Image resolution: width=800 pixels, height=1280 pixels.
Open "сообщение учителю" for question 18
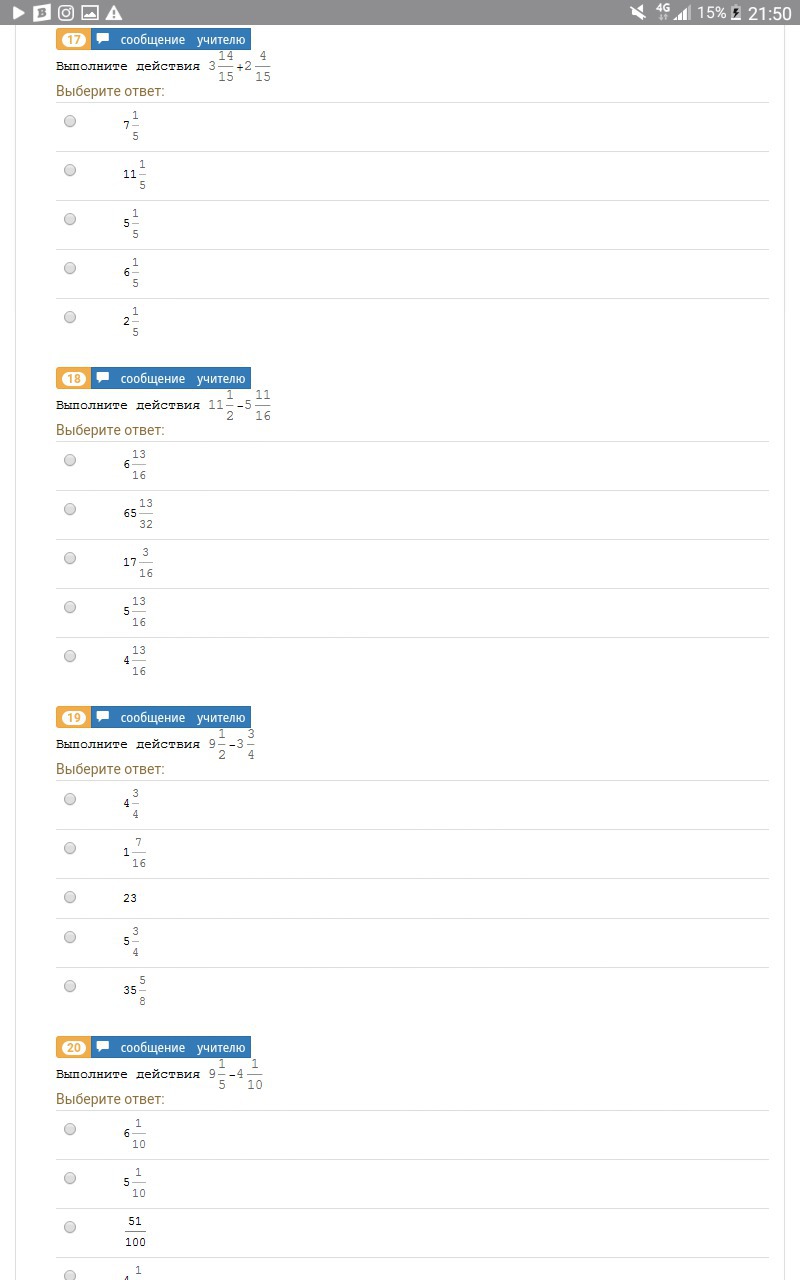click(182, 379)
